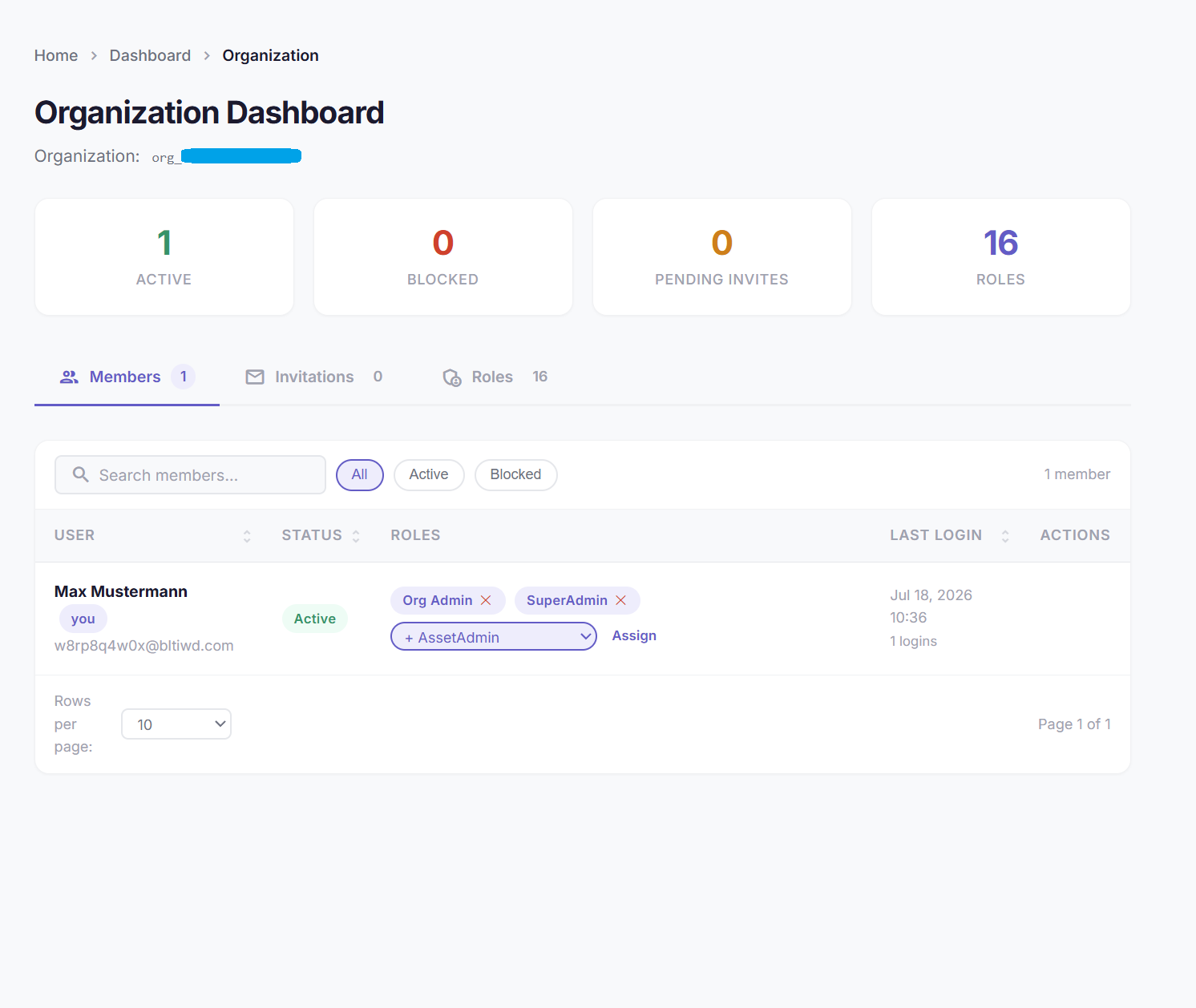The height and width of the screenshot is (1008, 1196).
Task: Click the search magnifier icon
Action: [x=80, y=474]
